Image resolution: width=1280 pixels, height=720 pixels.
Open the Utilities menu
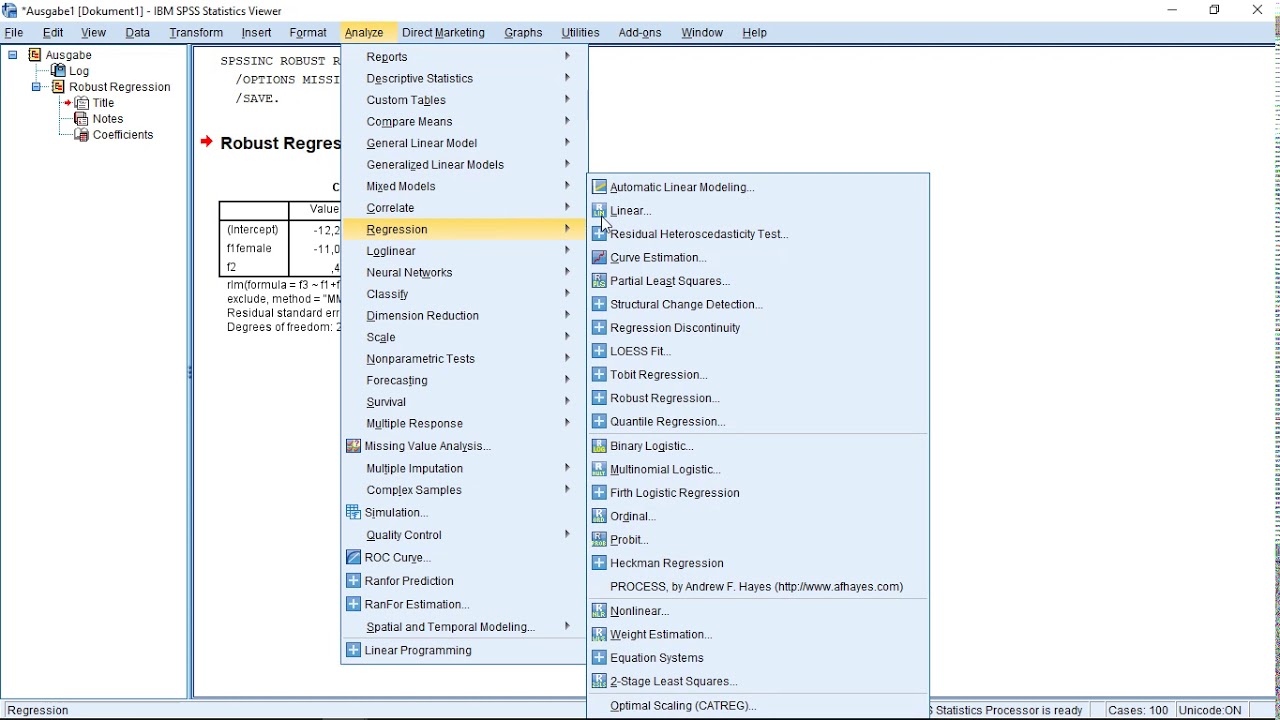click(581, 33)
